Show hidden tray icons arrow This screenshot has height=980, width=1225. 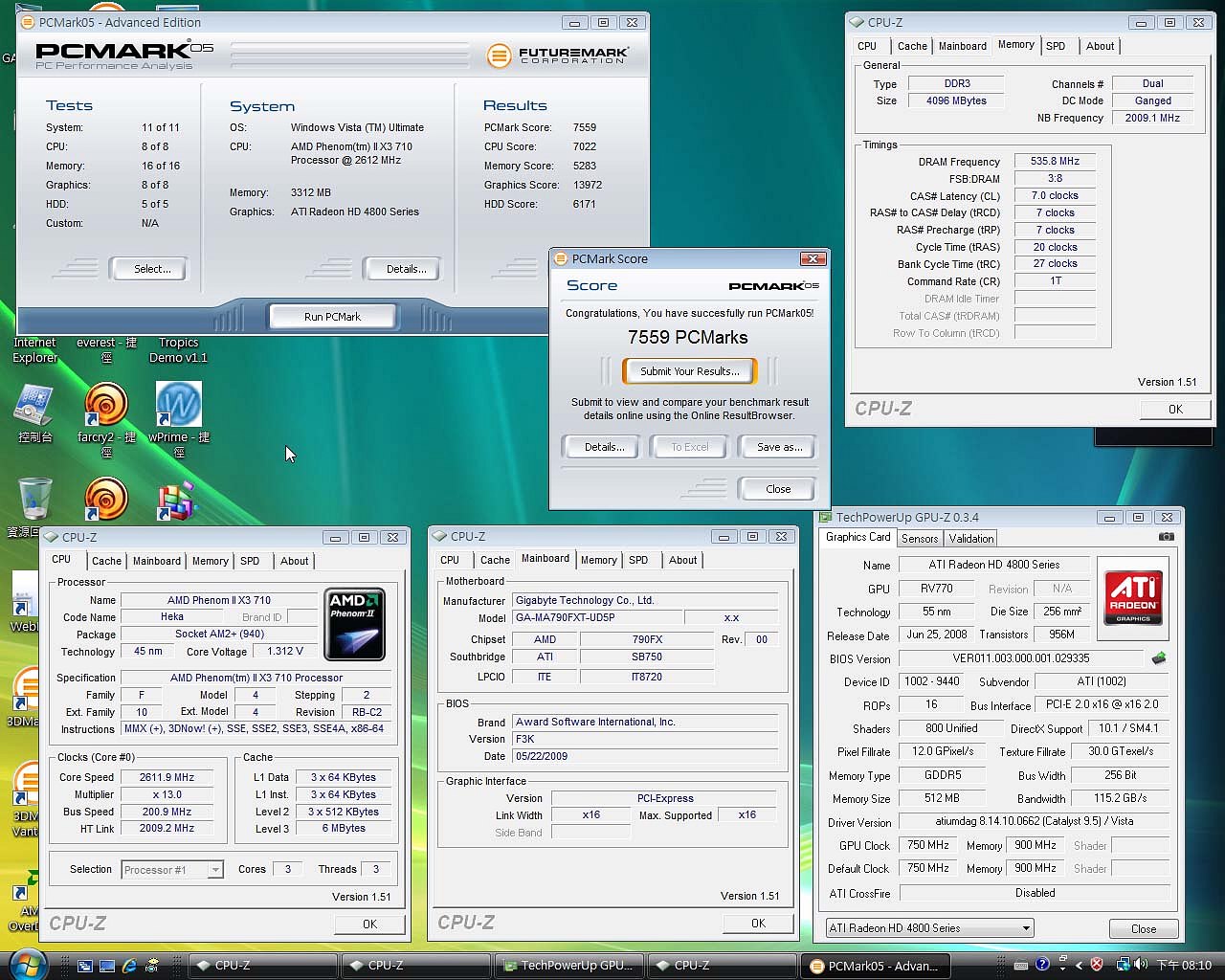[1079, 966]
